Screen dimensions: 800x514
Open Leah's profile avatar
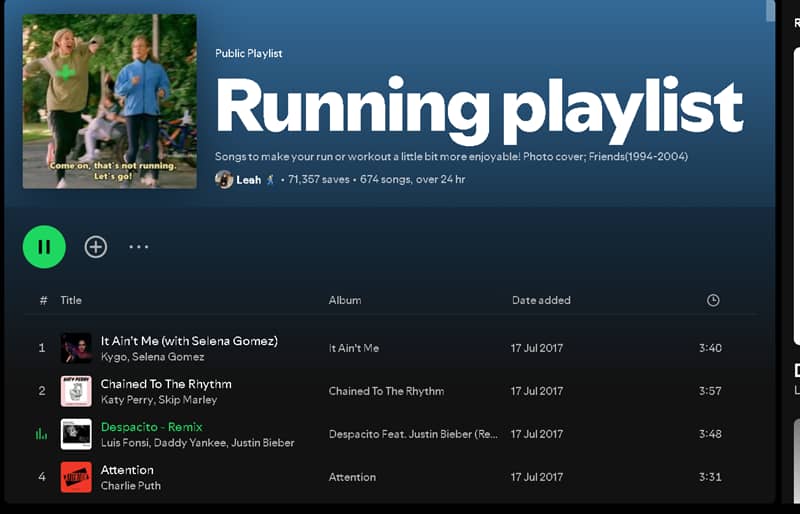pyautogui.click(x=224, y=180)
